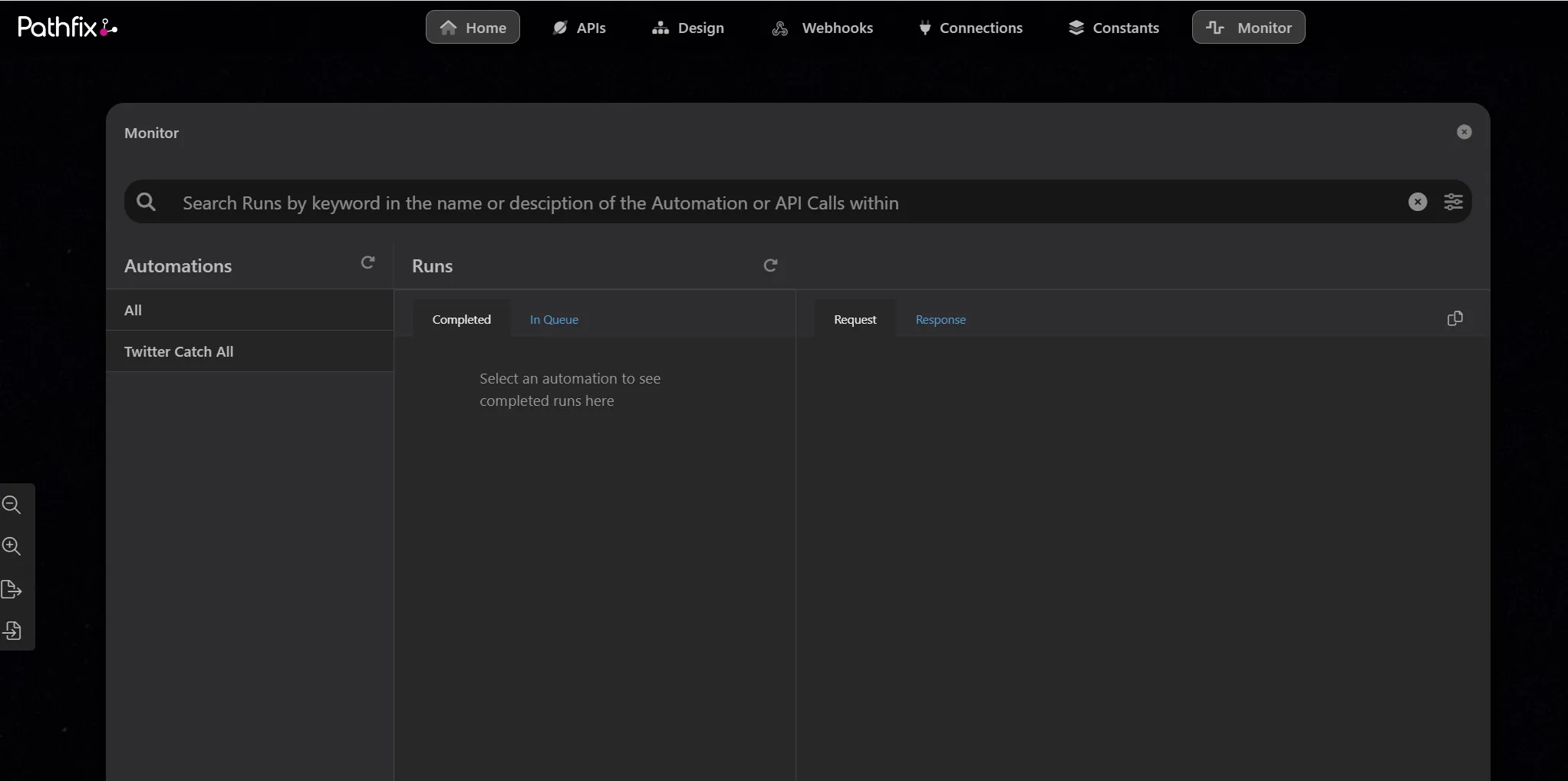This screenshot has height=781, width=1568.
Task: Click the export file icon
Action: click(12, 589)
